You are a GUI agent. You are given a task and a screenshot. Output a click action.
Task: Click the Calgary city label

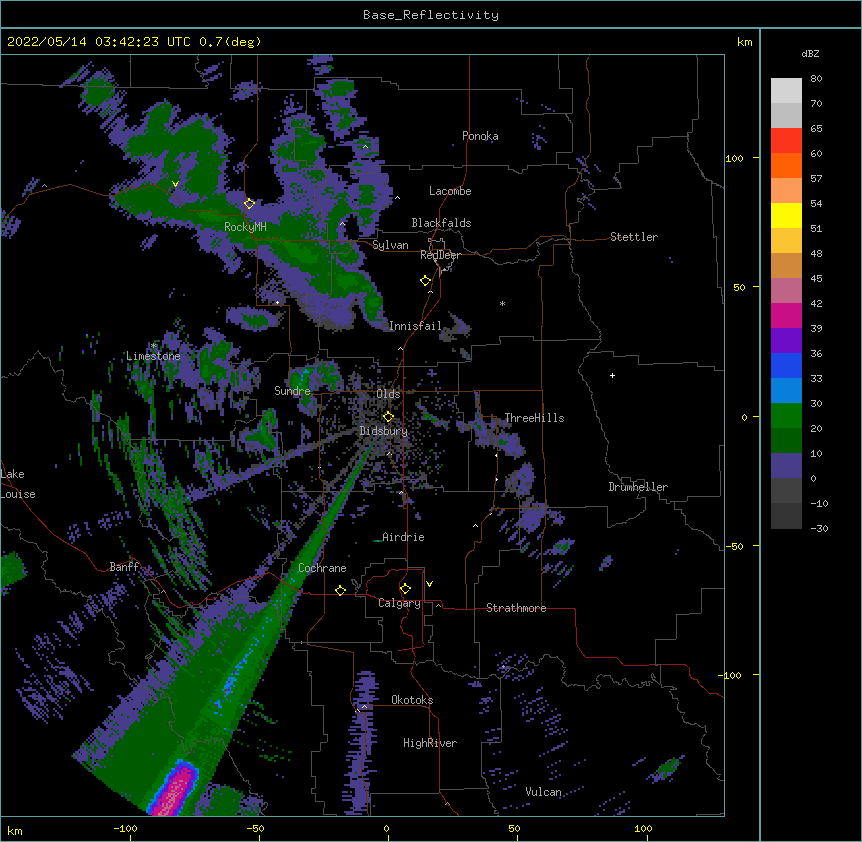tap(399, 603)
